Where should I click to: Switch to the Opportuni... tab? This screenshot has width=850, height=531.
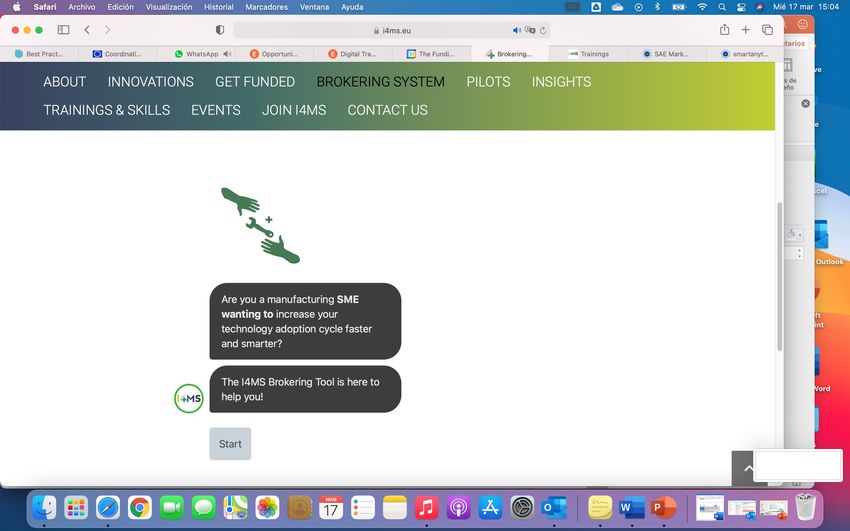tap(274, 54)
